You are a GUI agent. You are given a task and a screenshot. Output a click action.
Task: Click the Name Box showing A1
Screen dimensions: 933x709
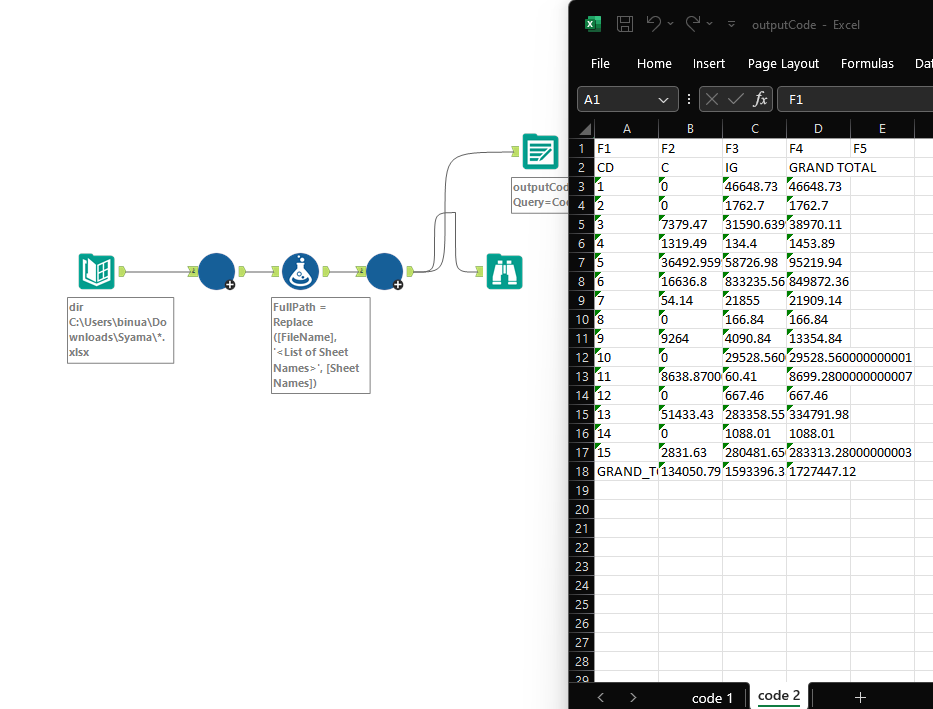628,99
